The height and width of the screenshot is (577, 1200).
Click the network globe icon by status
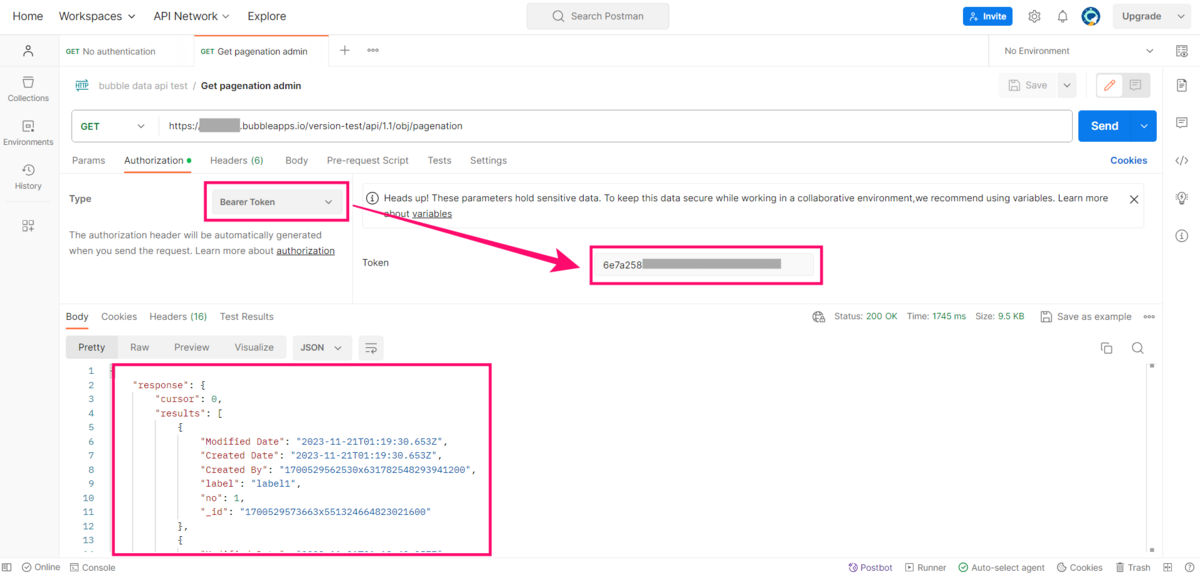819,317
